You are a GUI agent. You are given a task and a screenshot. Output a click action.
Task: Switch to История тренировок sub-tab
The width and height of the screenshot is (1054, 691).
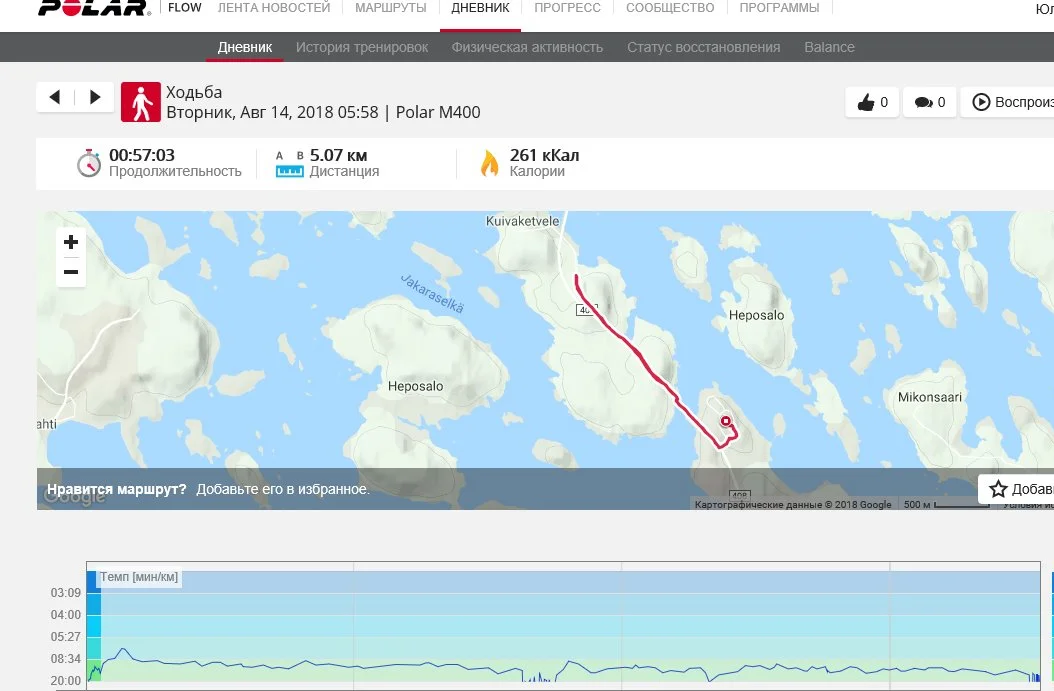coord(362,47)
